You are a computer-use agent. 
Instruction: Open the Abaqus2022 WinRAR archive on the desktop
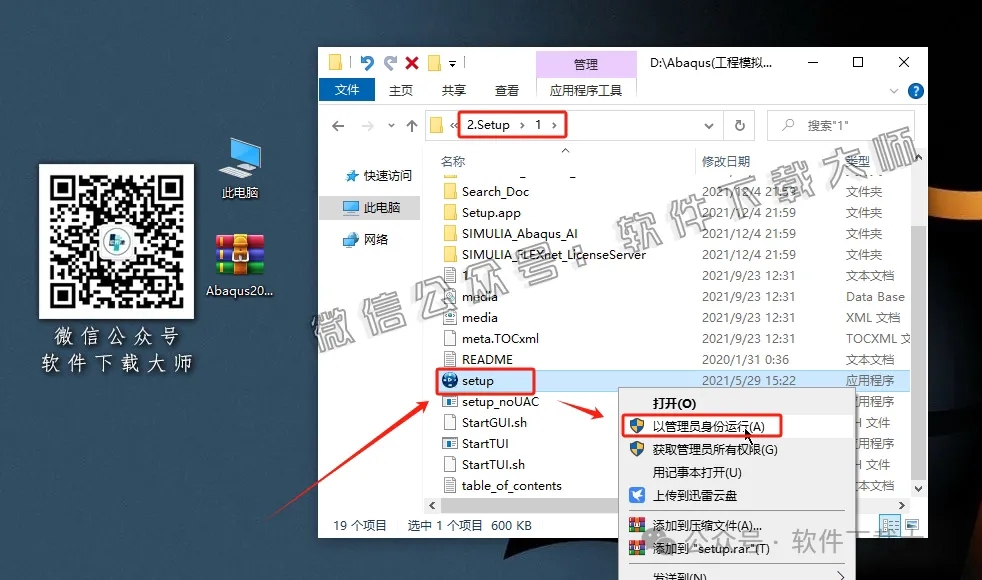[238, 255]
